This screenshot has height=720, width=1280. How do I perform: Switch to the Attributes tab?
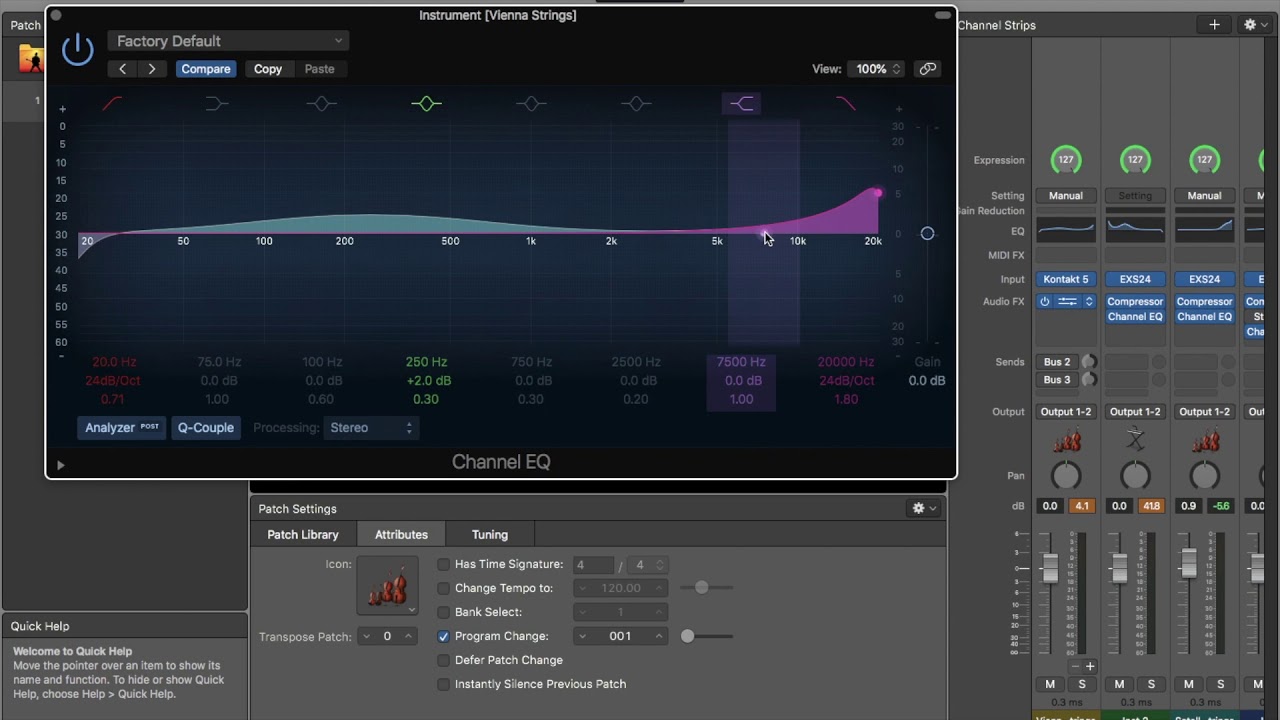[401, 535]
